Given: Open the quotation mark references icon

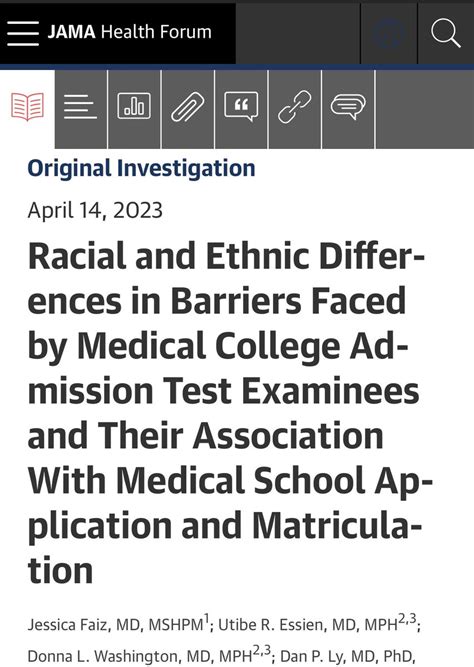Looking at the screenshot, I should (241, 106).
